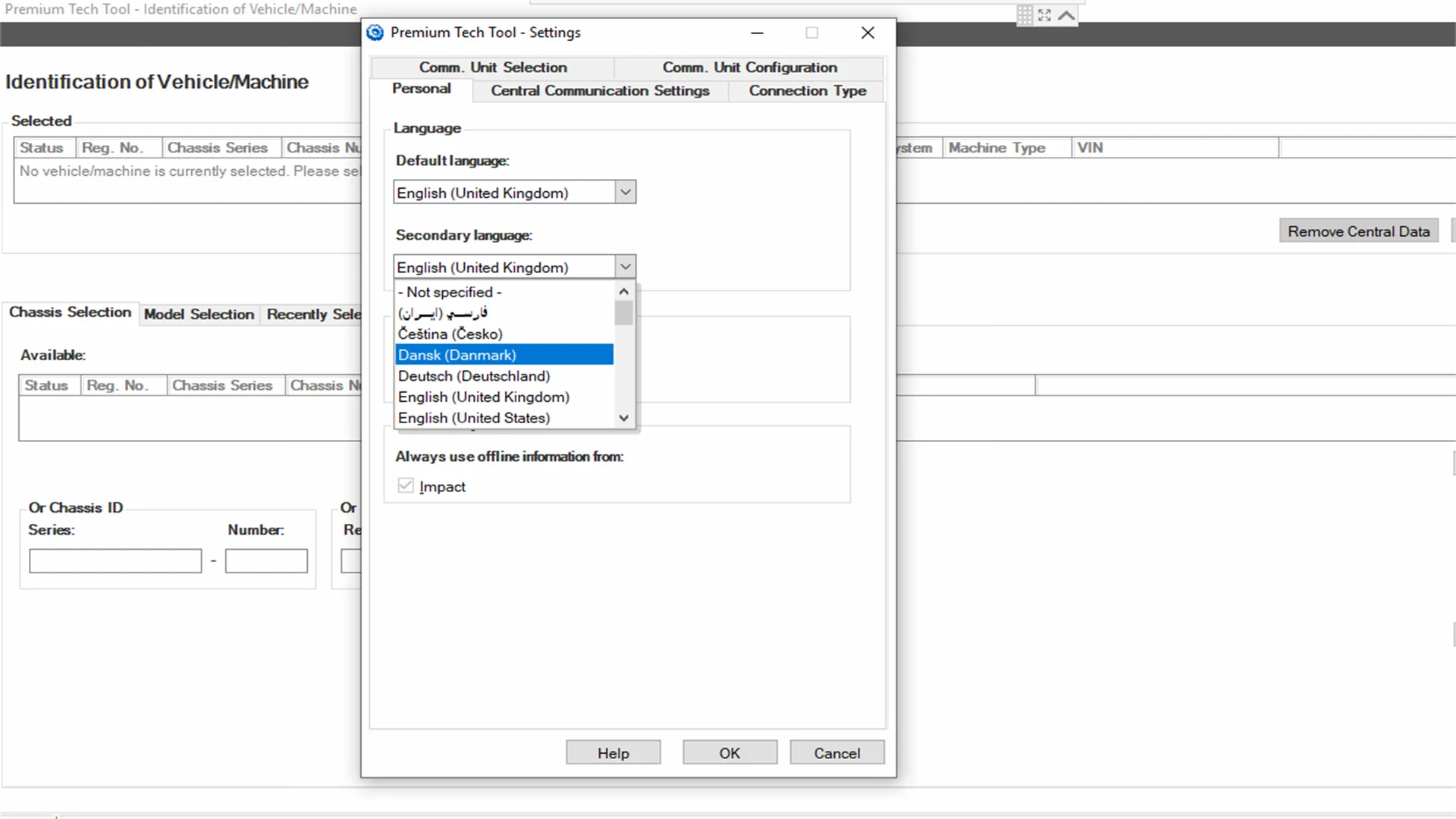Click the Help button
Screen dimensions: 1456x819
pos(613,753)
